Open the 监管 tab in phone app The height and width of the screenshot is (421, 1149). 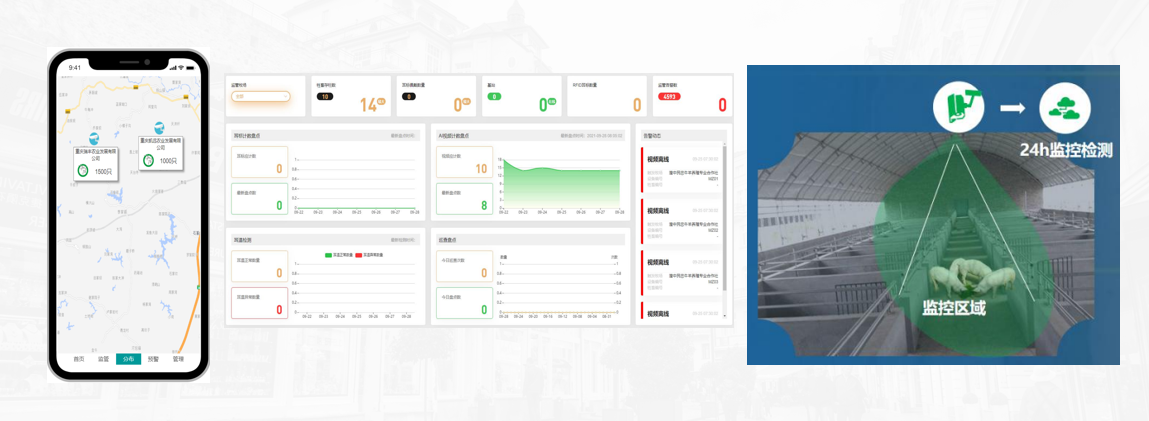tap(103, 359)
